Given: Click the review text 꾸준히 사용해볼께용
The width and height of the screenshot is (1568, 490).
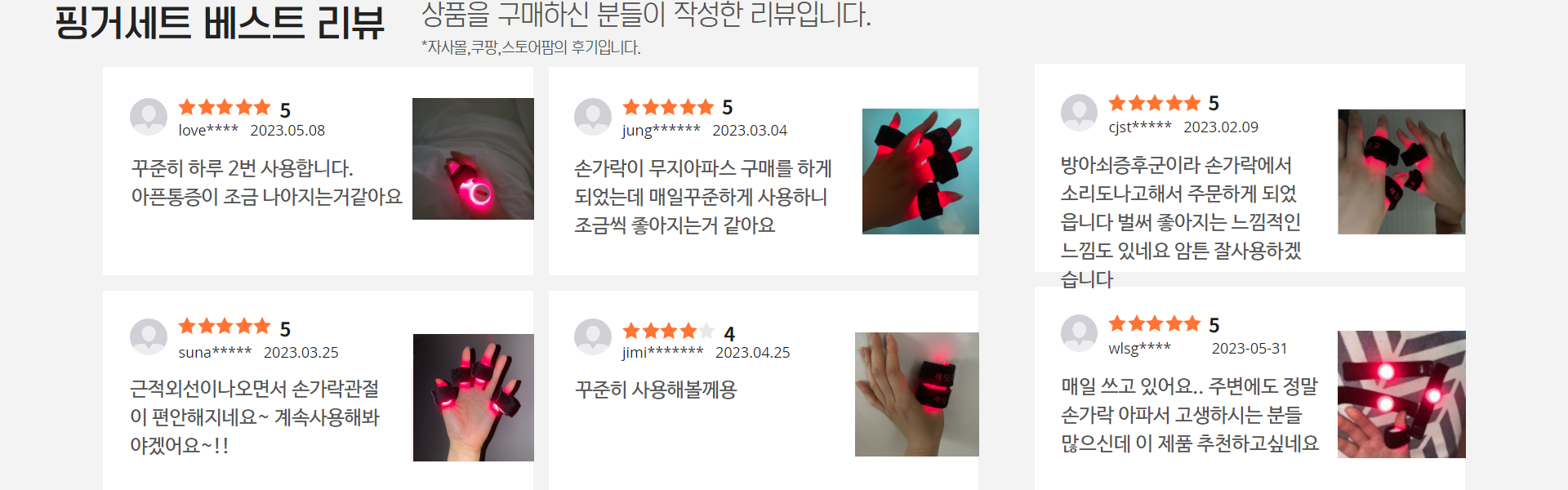Looking at the screenshot, I should pos(656,390).
